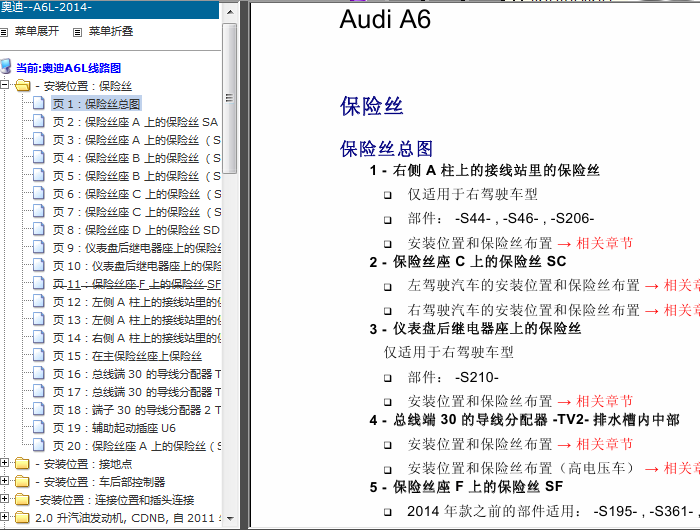Image resolution: width=700 pixels, height=530 pixels.
Task: Collapse the 安装位置：保险丝 folder
Action: tap(4, 84)
